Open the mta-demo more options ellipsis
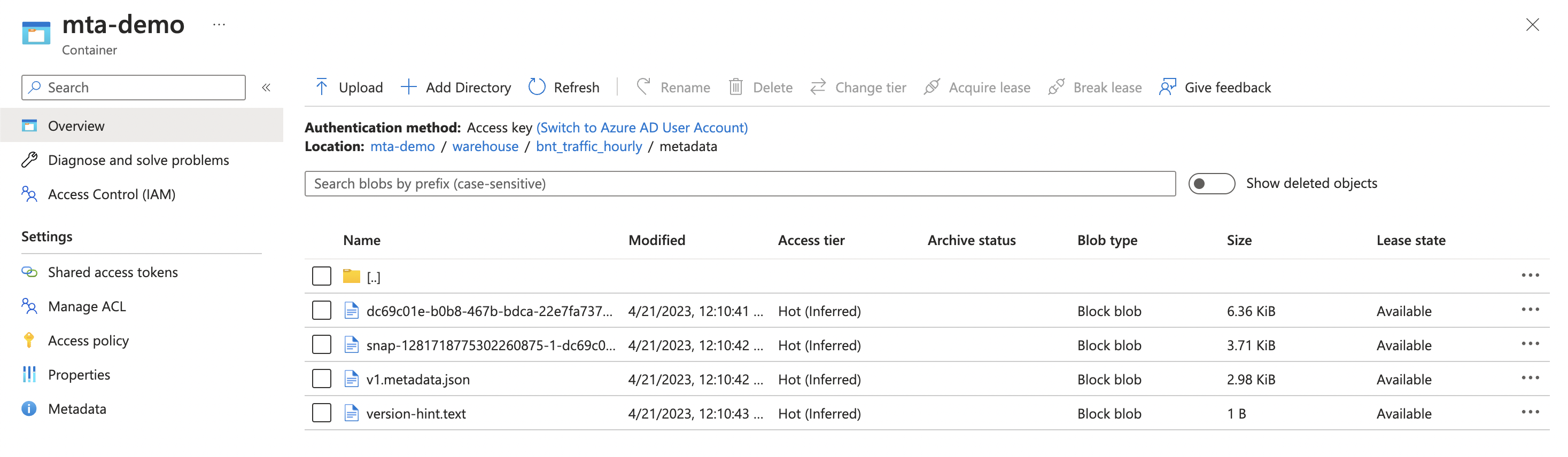 point(219,25)
